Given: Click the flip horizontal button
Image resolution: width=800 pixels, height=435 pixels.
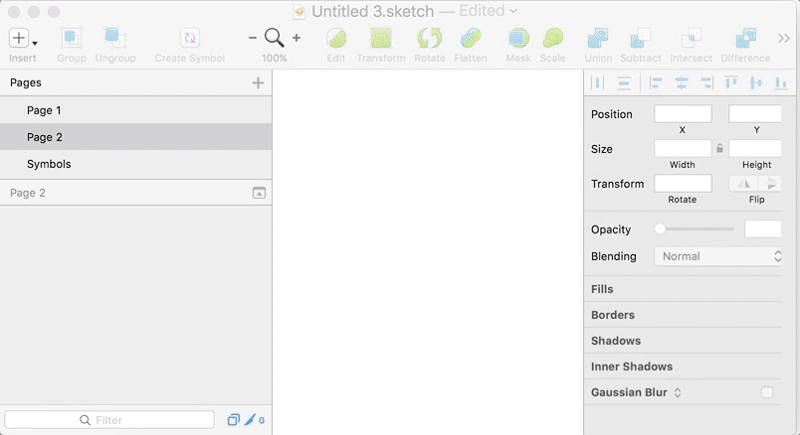Looking at the screenshot, I should click(x=743, y=183).
